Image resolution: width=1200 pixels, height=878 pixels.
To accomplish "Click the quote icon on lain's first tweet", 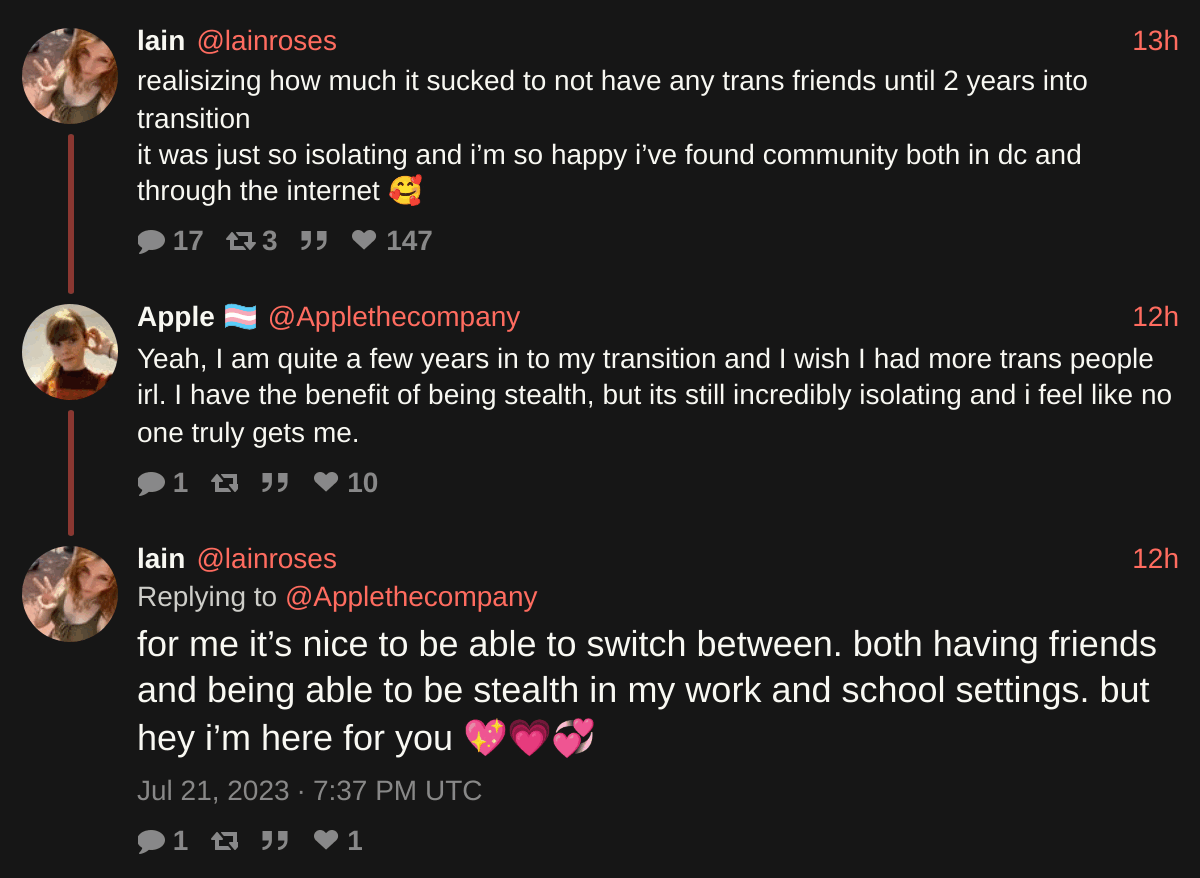I will 314,241.
